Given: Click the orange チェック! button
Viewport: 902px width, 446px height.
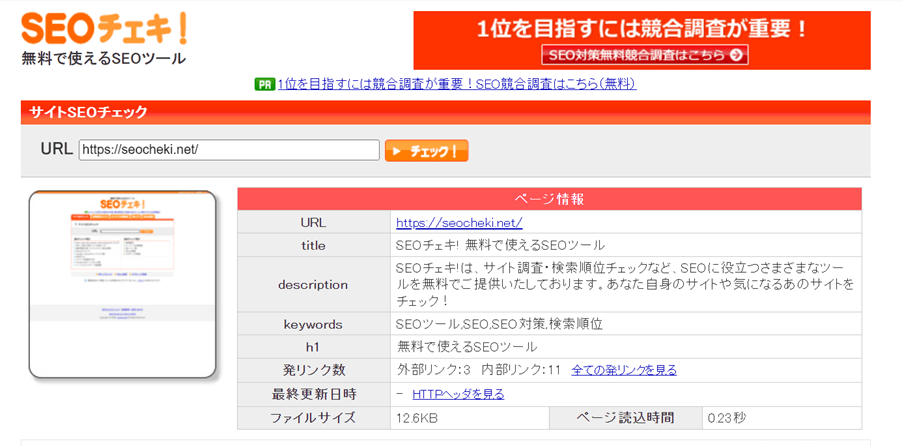Looking at the screenshot, I should (426, 151).
